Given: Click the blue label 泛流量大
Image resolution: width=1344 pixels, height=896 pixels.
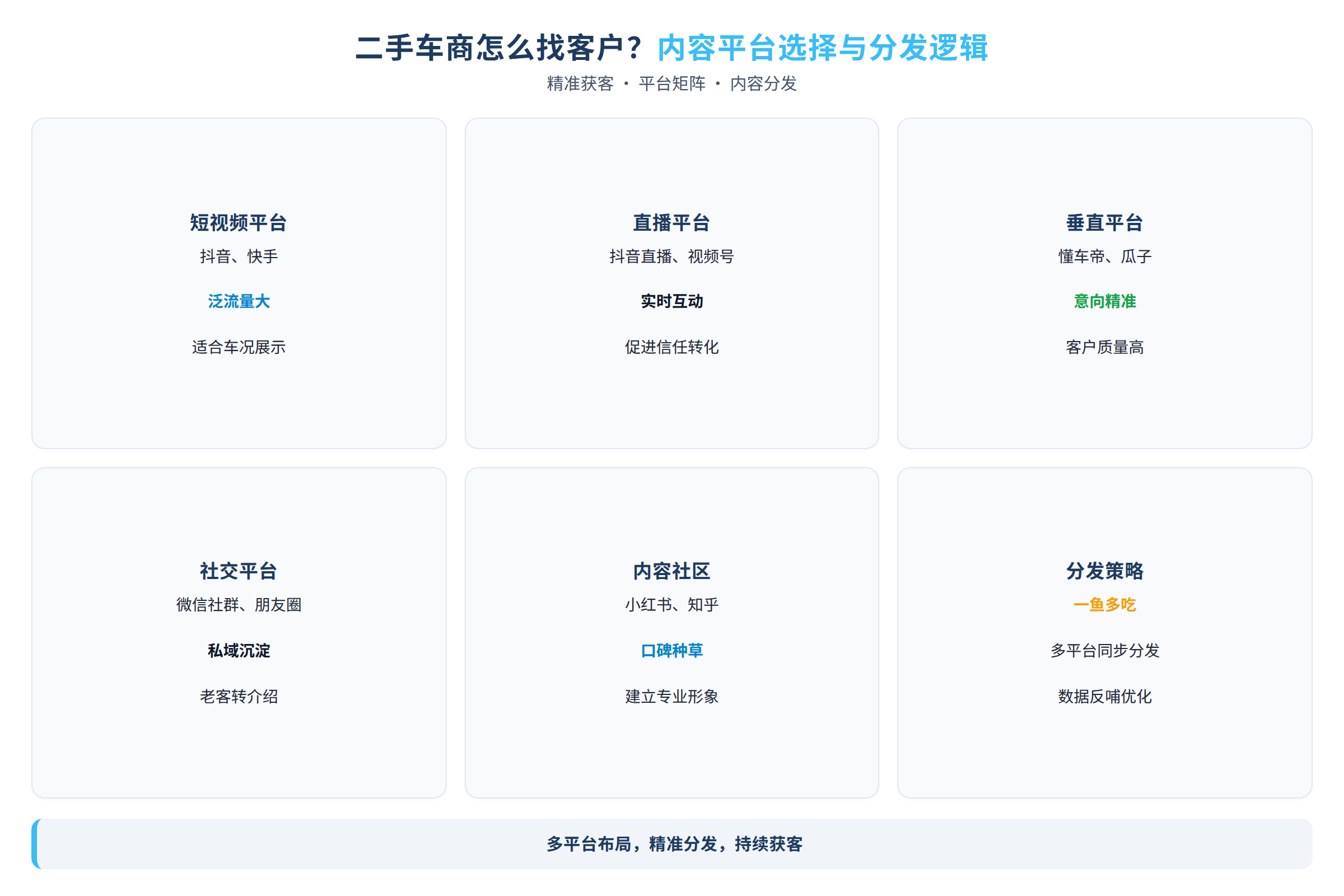Looking at the screenshot, I should 239,301.
